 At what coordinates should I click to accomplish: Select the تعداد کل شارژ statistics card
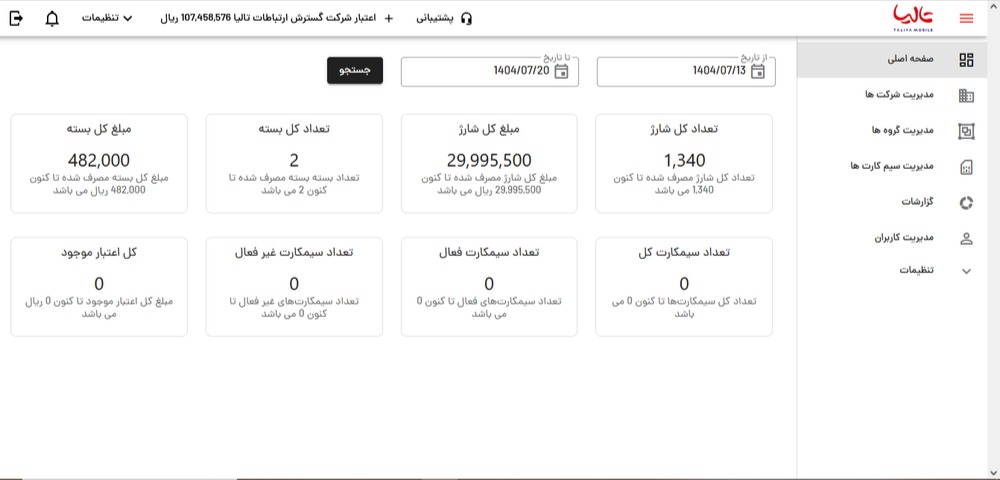coord(683,163)
